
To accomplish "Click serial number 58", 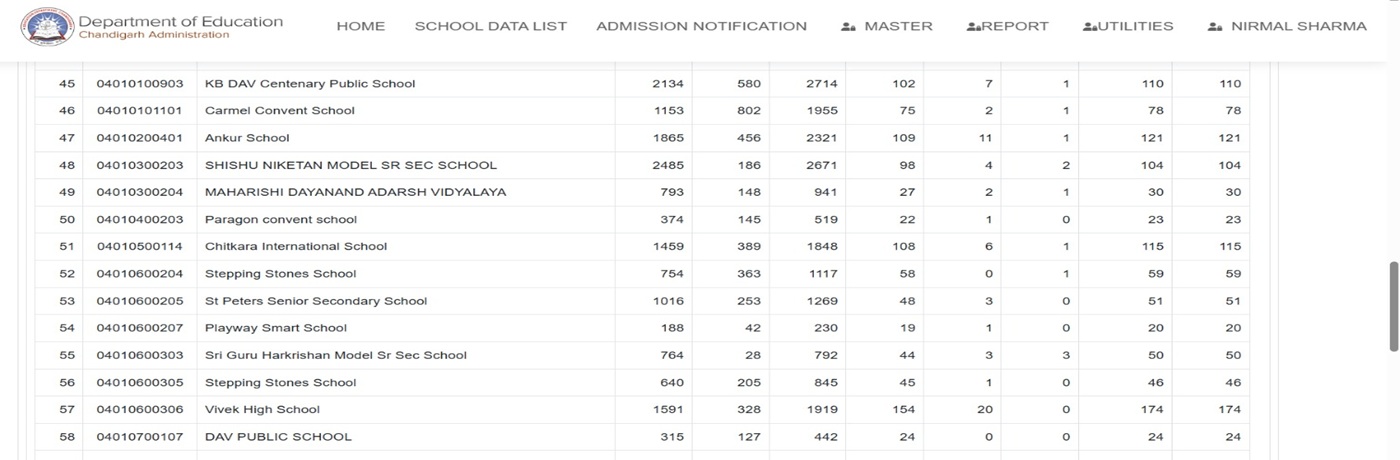I will click(x=67, y=437).
